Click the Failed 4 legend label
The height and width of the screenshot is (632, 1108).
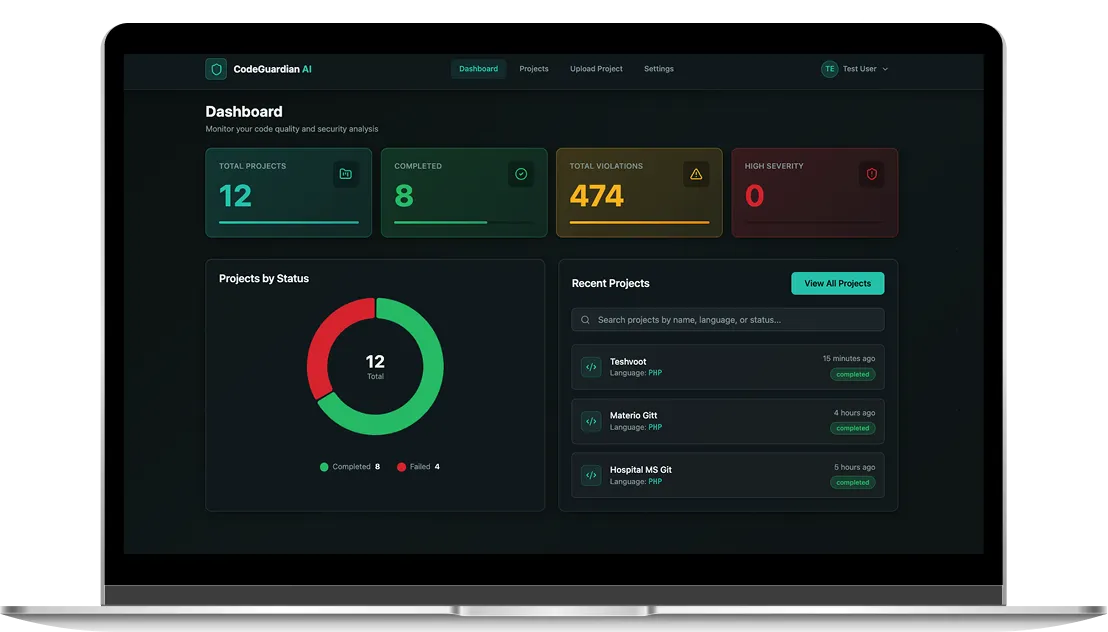pyautogui.click(x=425, y=467)
